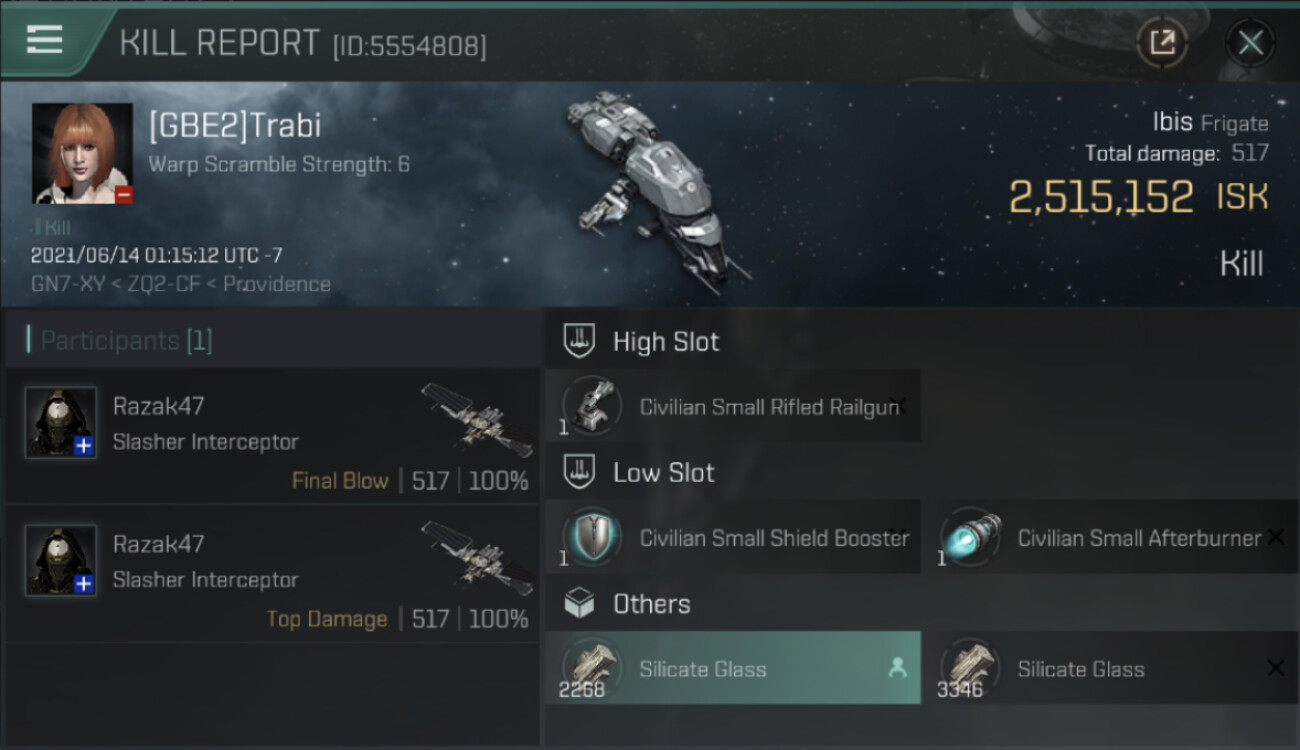
Task: Click the High Slot section header
Action: (x=665, y=342)
